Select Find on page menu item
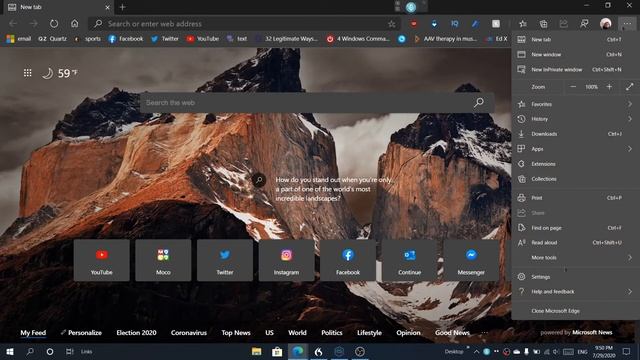The height and width of the screenshot is (360, 640). [576, 228]
